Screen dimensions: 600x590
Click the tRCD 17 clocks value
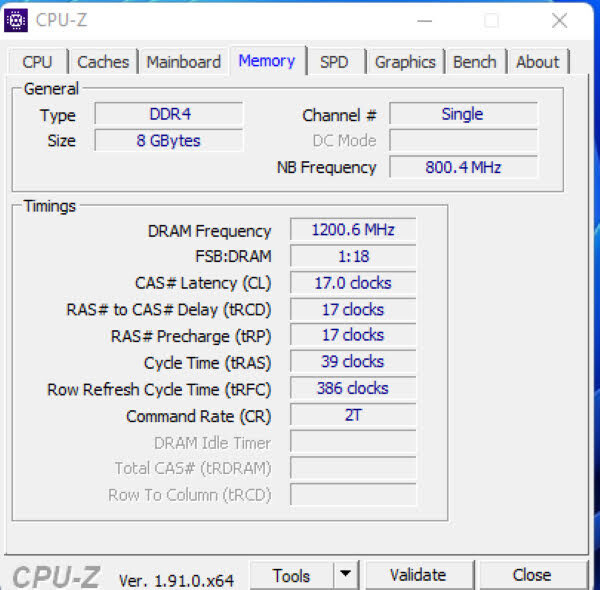pyautogui.click(x=353, y=309)
